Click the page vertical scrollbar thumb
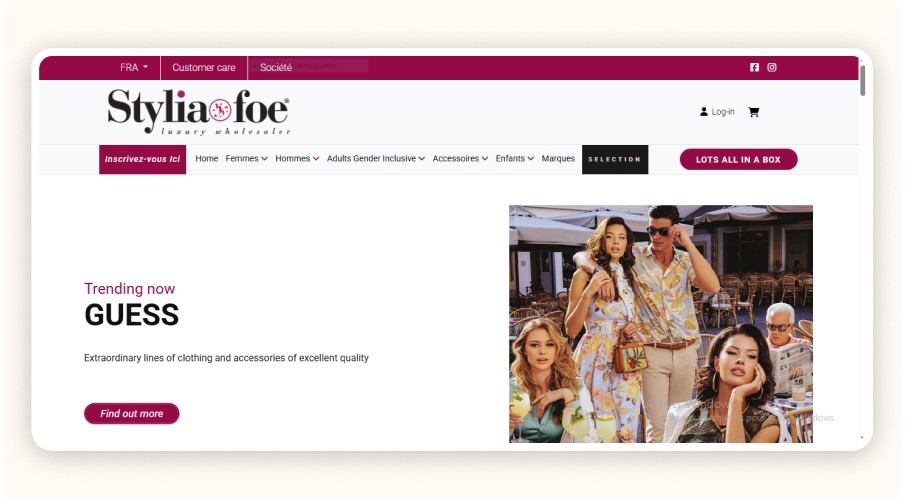 862,81
